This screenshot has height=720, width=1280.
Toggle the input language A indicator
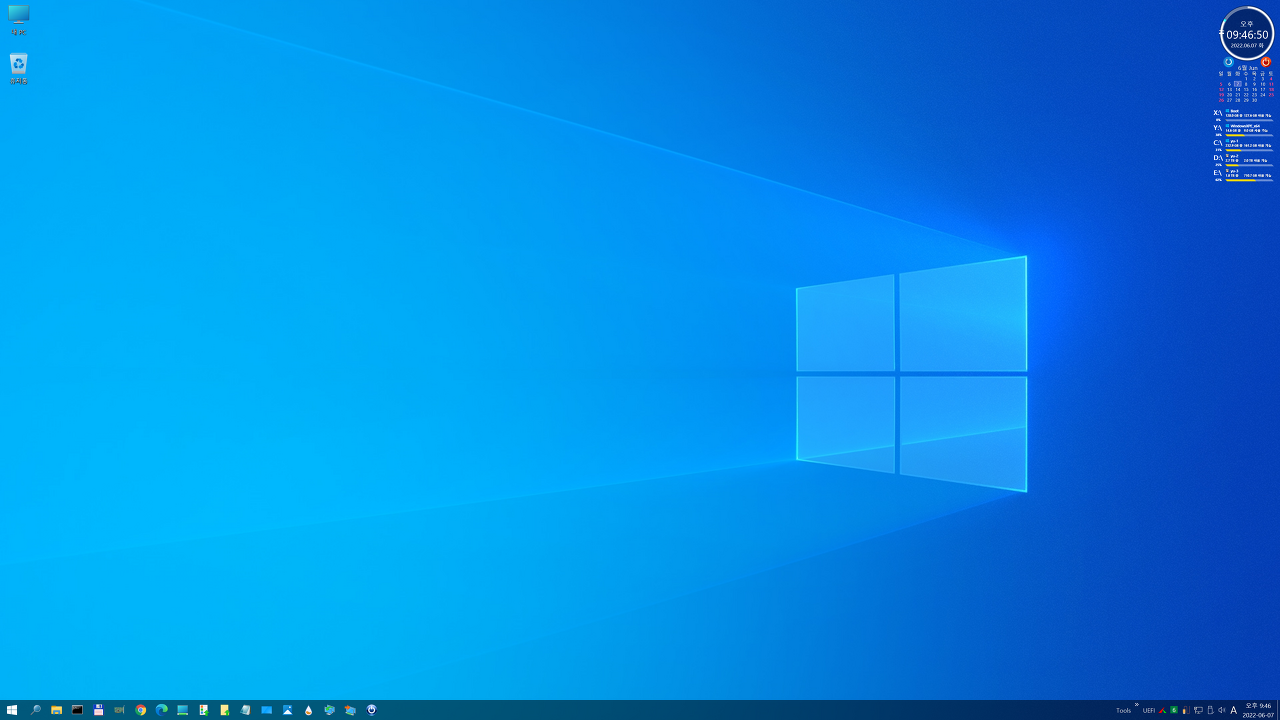click(x=1234, y=711)
